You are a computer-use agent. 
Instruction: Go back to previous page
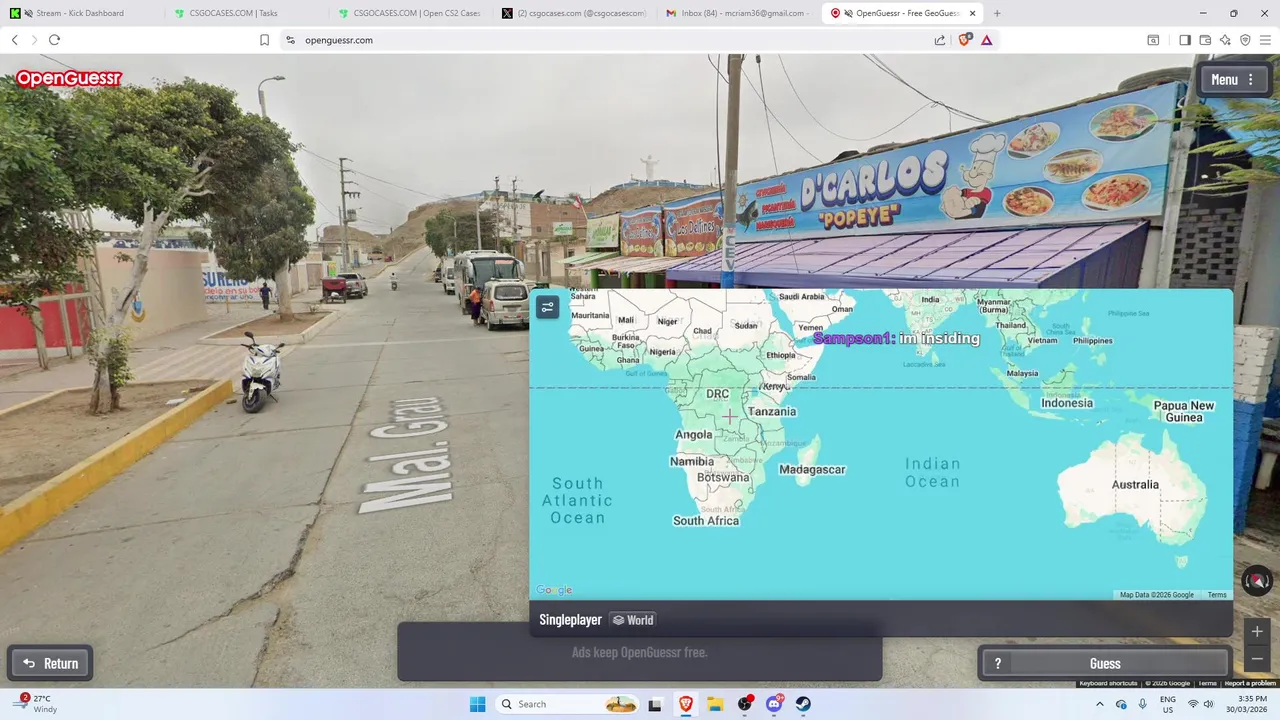pyautogui.click(x=14, y=40)
